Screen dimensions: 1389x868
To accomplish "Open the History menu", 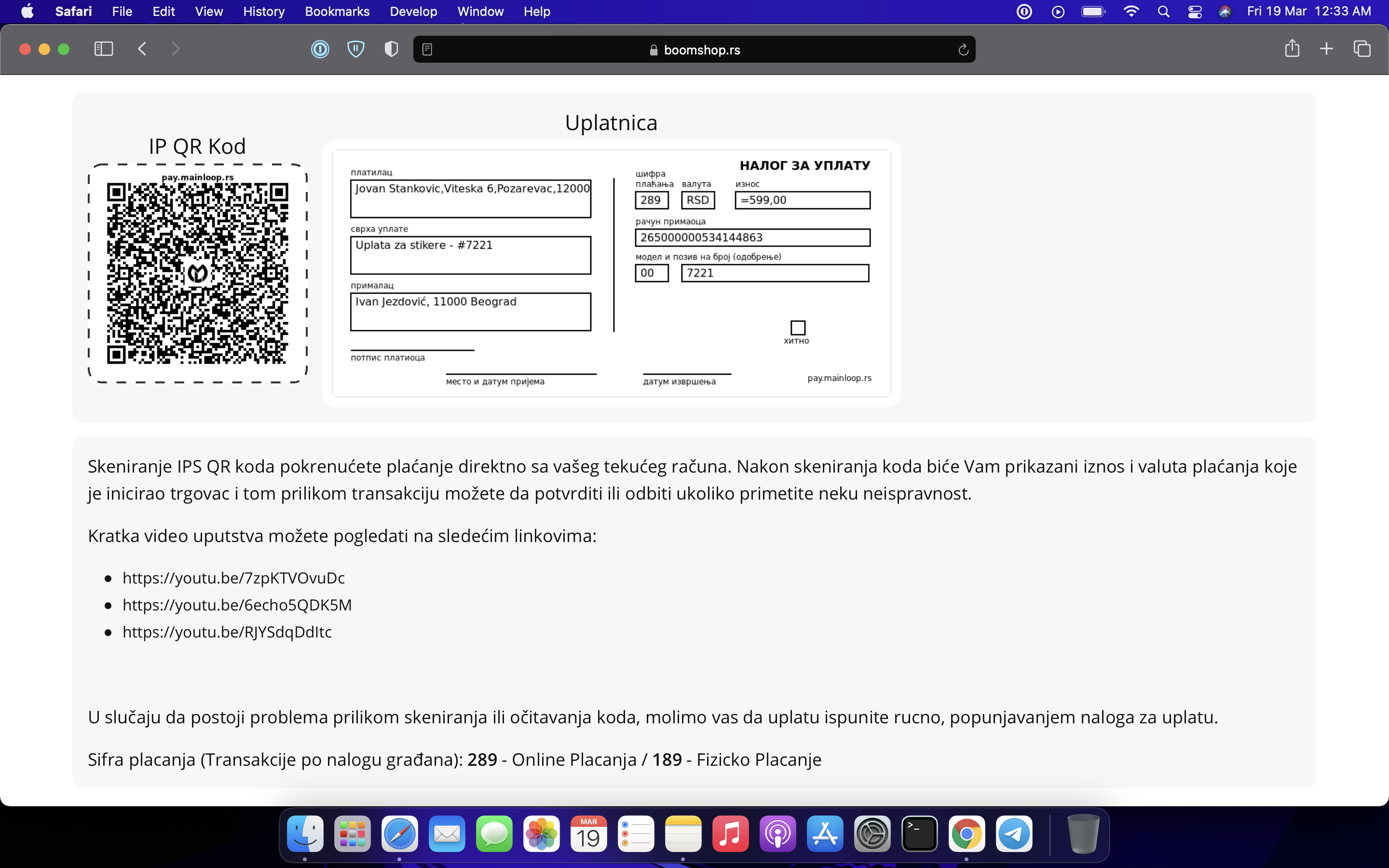I will tap(263, 11).
